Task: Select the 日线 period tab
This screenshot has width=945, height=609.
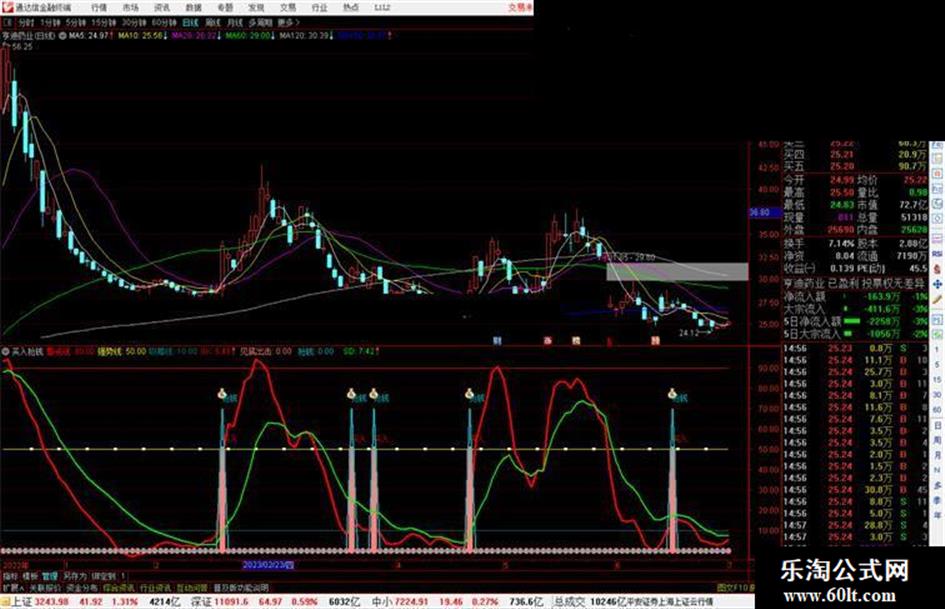Action: click(190, 22)
